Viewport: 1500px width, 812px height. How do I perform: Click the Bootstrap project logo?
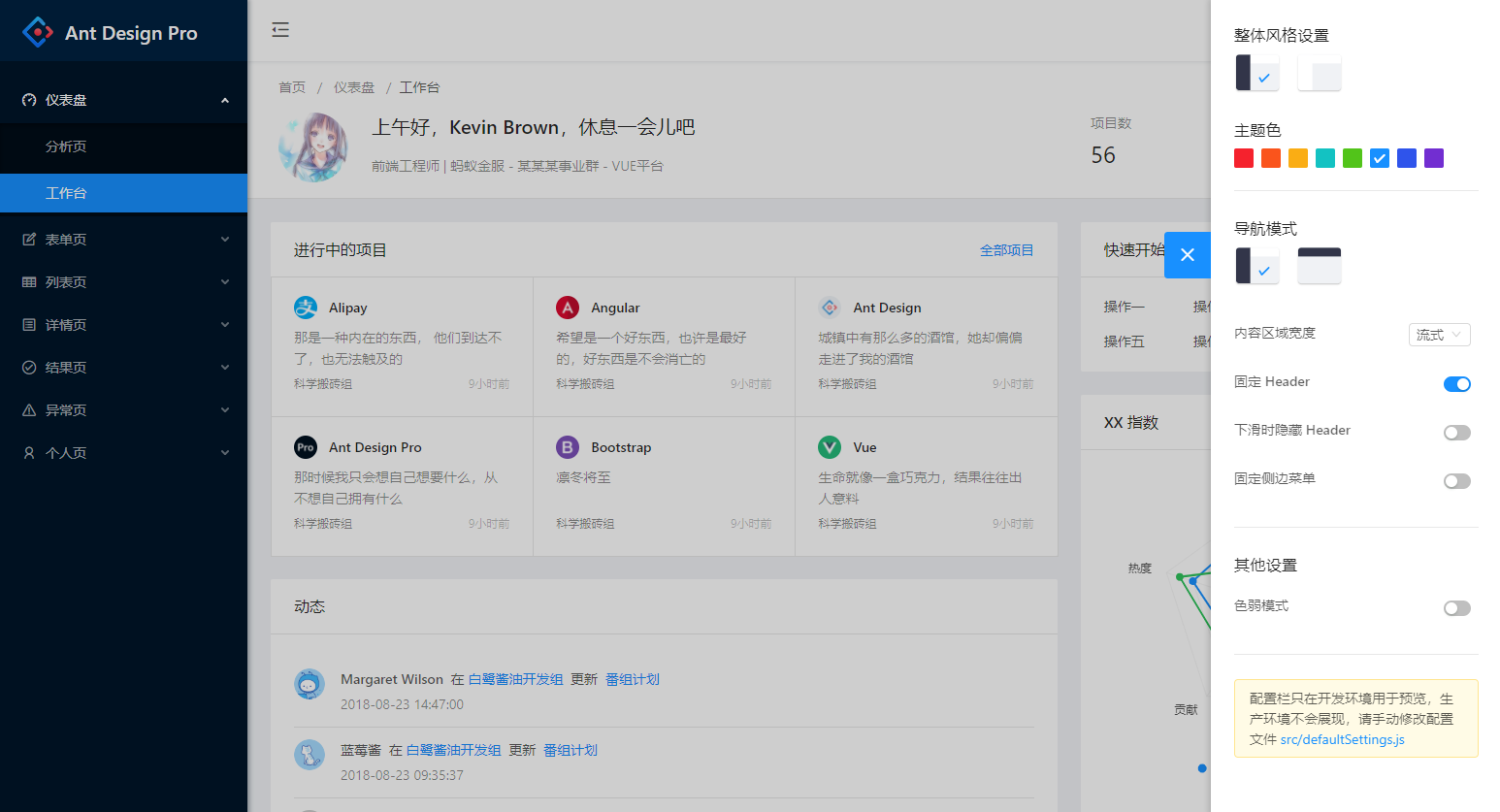click(568, 447)
